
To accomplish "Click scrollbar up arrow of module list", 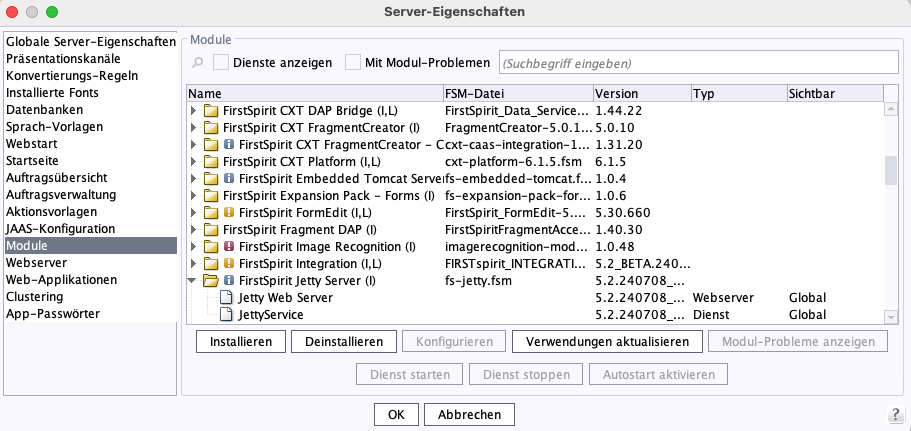I will 890,109.
